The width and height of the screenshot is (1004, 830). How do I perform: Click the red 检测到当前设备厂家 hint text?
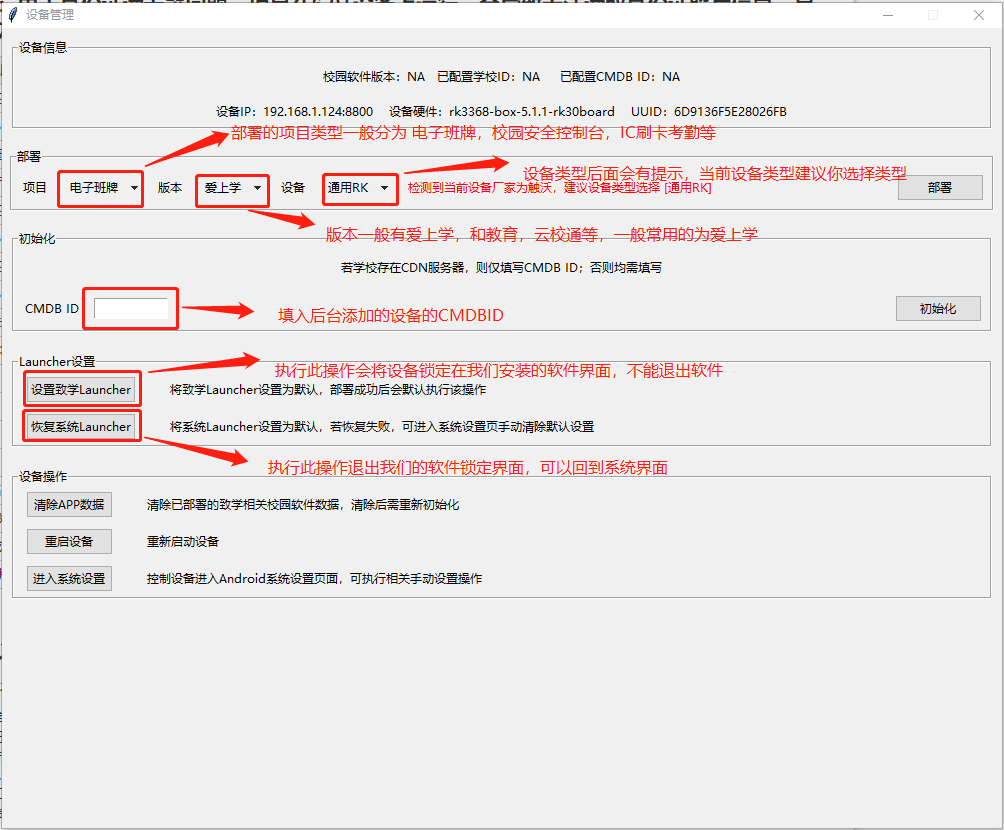(559, 188)
